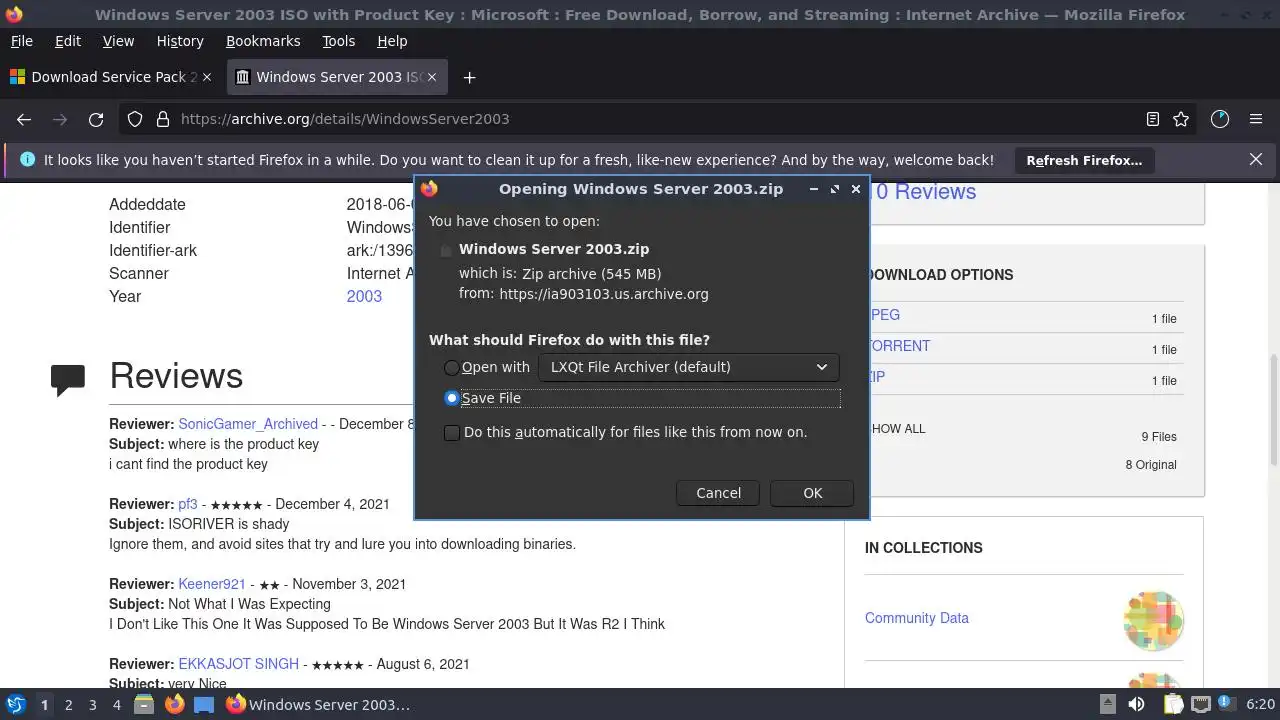Screen dimensions: 1280x720
Task: Click the Community Data collection thumbnail
Action: [x=1153, y=620]
